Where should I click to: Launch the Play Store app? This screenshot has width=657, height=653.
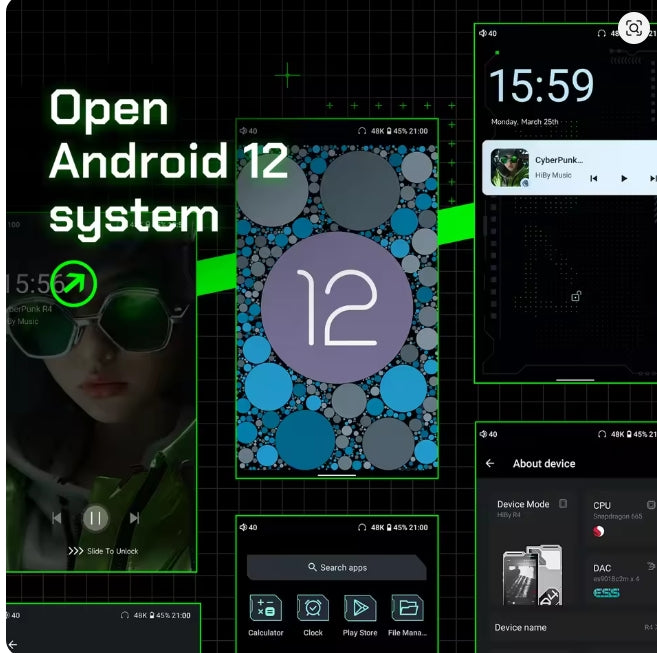point(360,608)
